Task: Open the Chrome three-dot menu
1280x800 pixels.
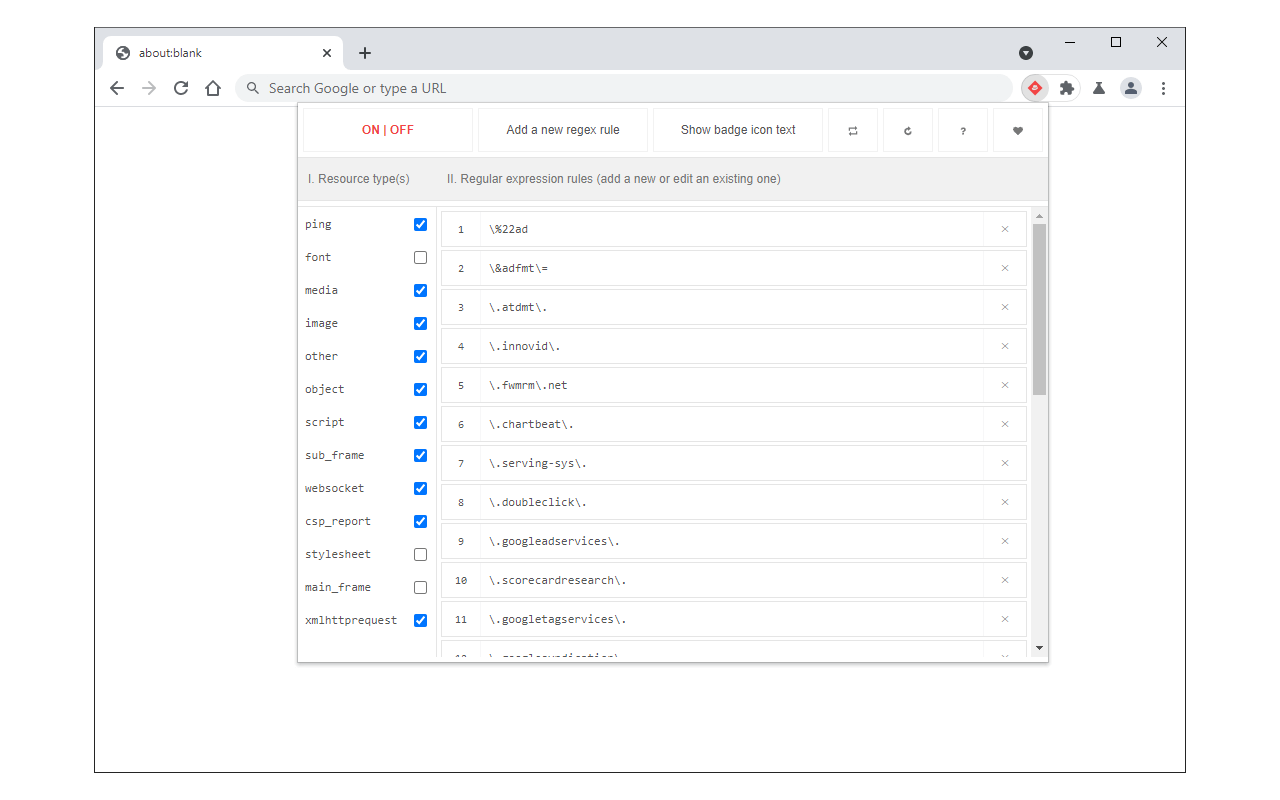Action: [1163, 88]
